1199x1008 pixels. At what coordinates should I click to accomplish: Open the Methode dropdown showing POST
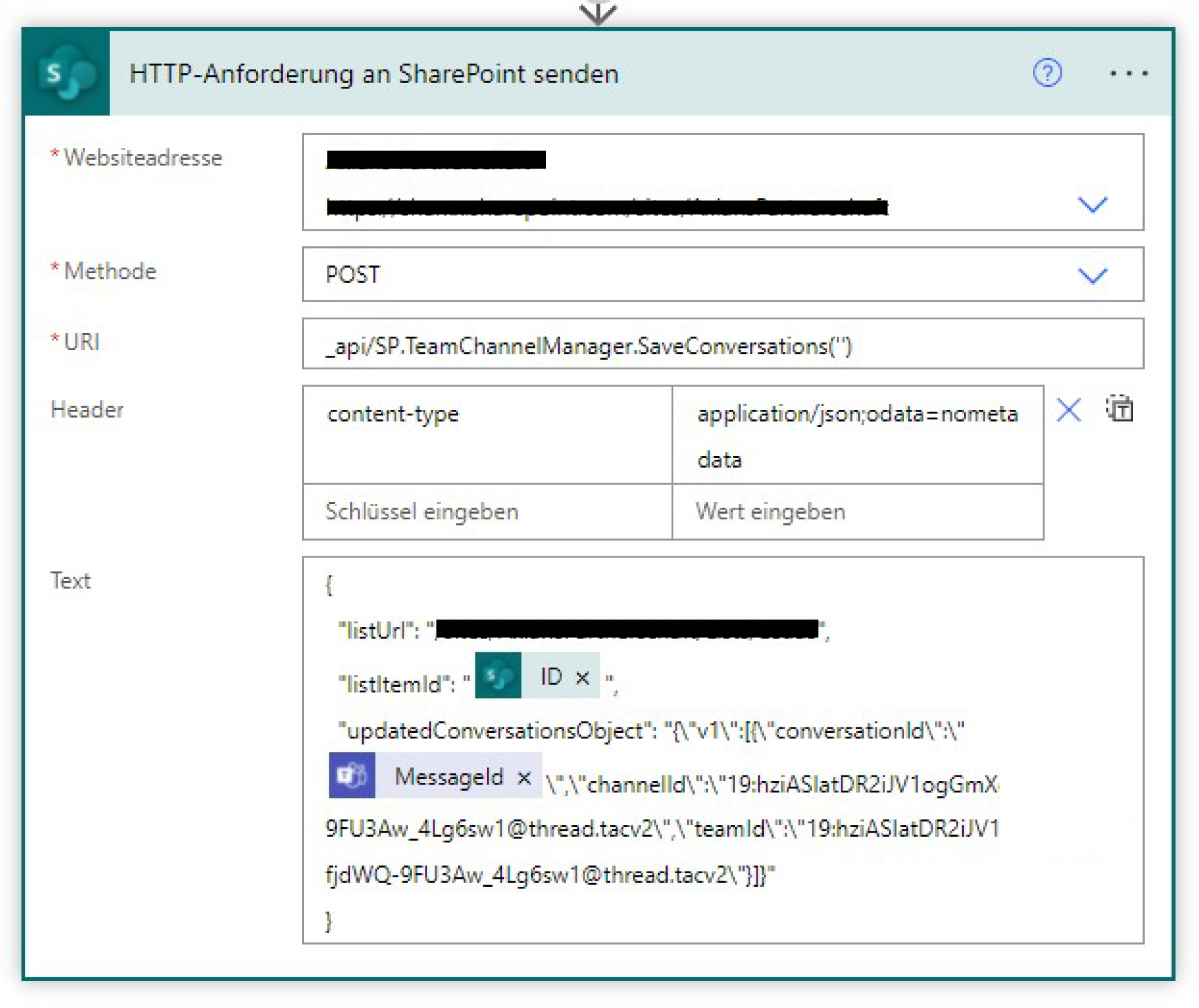[1094, 275]
